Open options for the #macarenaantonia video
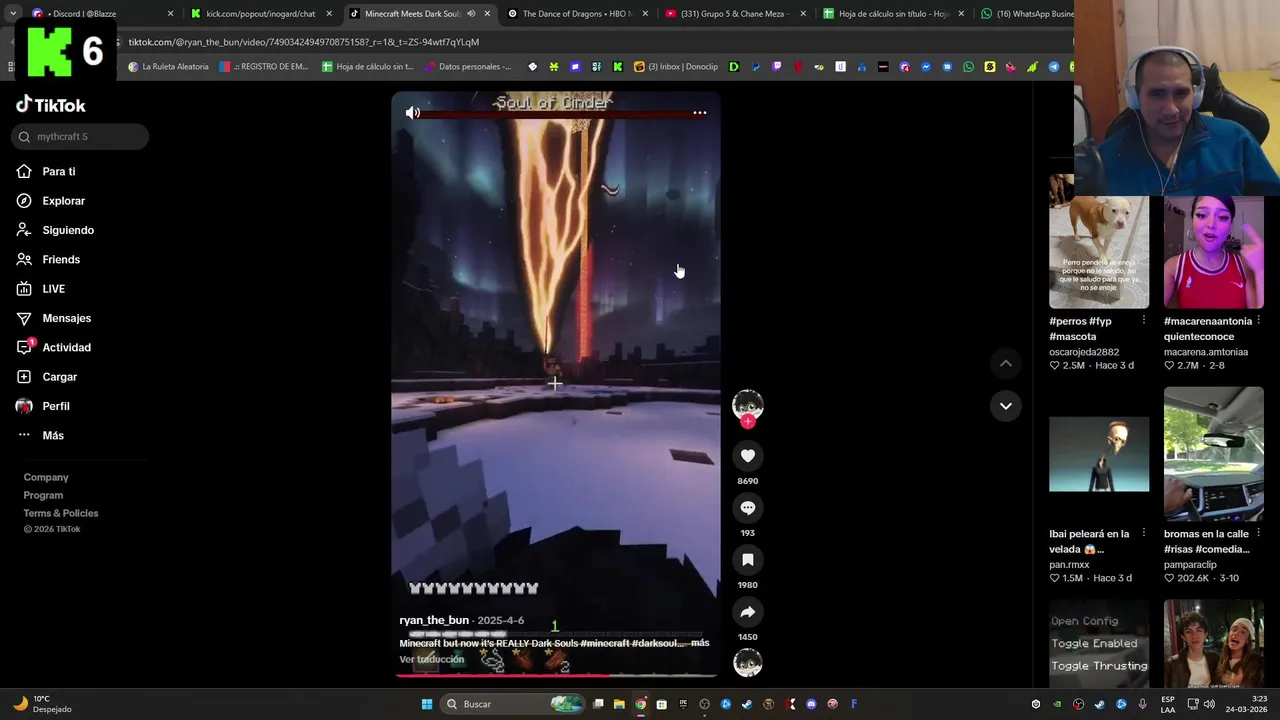Image resolution: width=1280 pixels, height=720 pixels. pyautogui.click(x=1258, y=321)
